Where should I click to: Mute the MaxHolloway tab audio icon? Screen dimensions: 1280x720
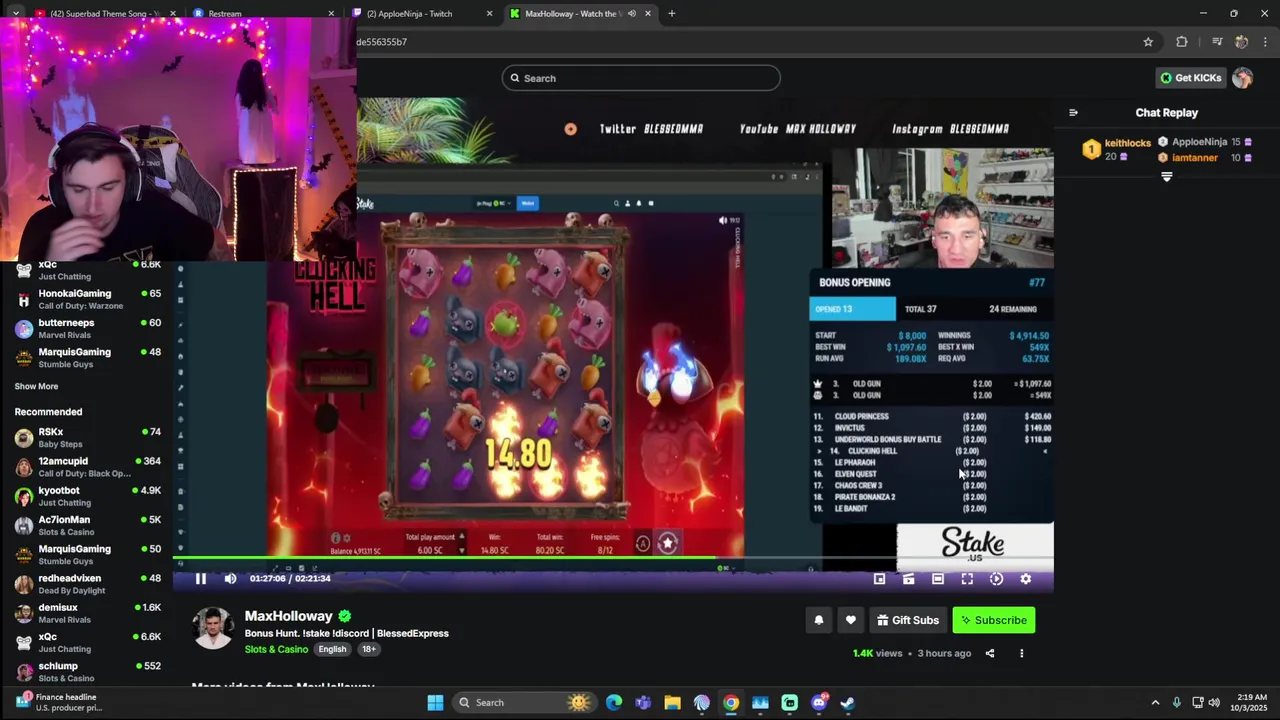tap(631, 14)
